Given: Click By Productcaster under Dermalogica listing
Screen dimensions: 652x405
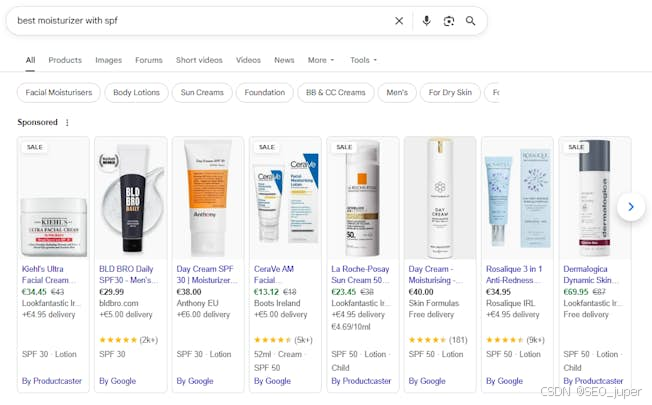Looking at the screenshot, I should (593, 380).
